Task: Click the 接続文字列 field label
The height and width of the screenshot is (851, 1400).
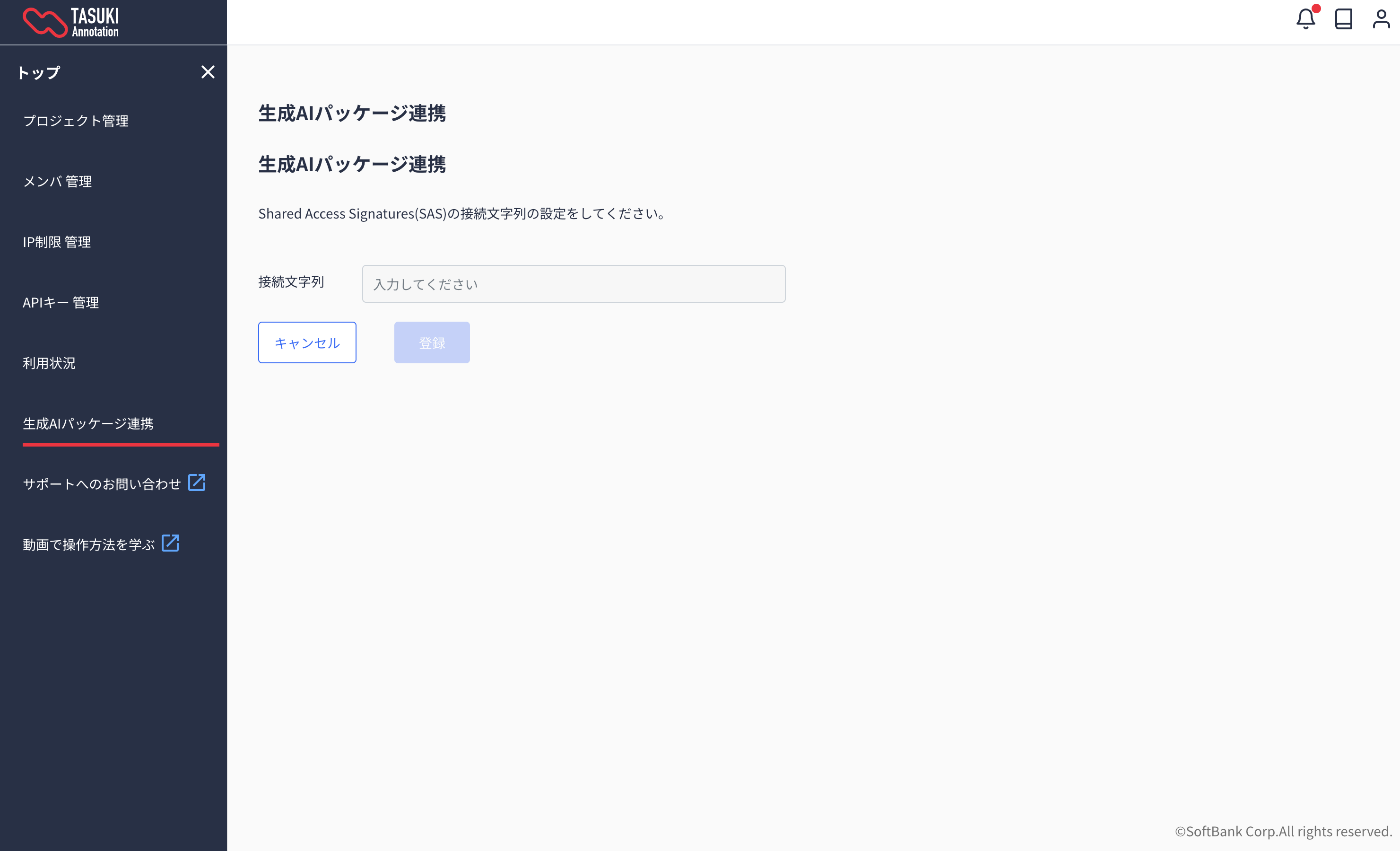Action: click(x=291, y=282)
